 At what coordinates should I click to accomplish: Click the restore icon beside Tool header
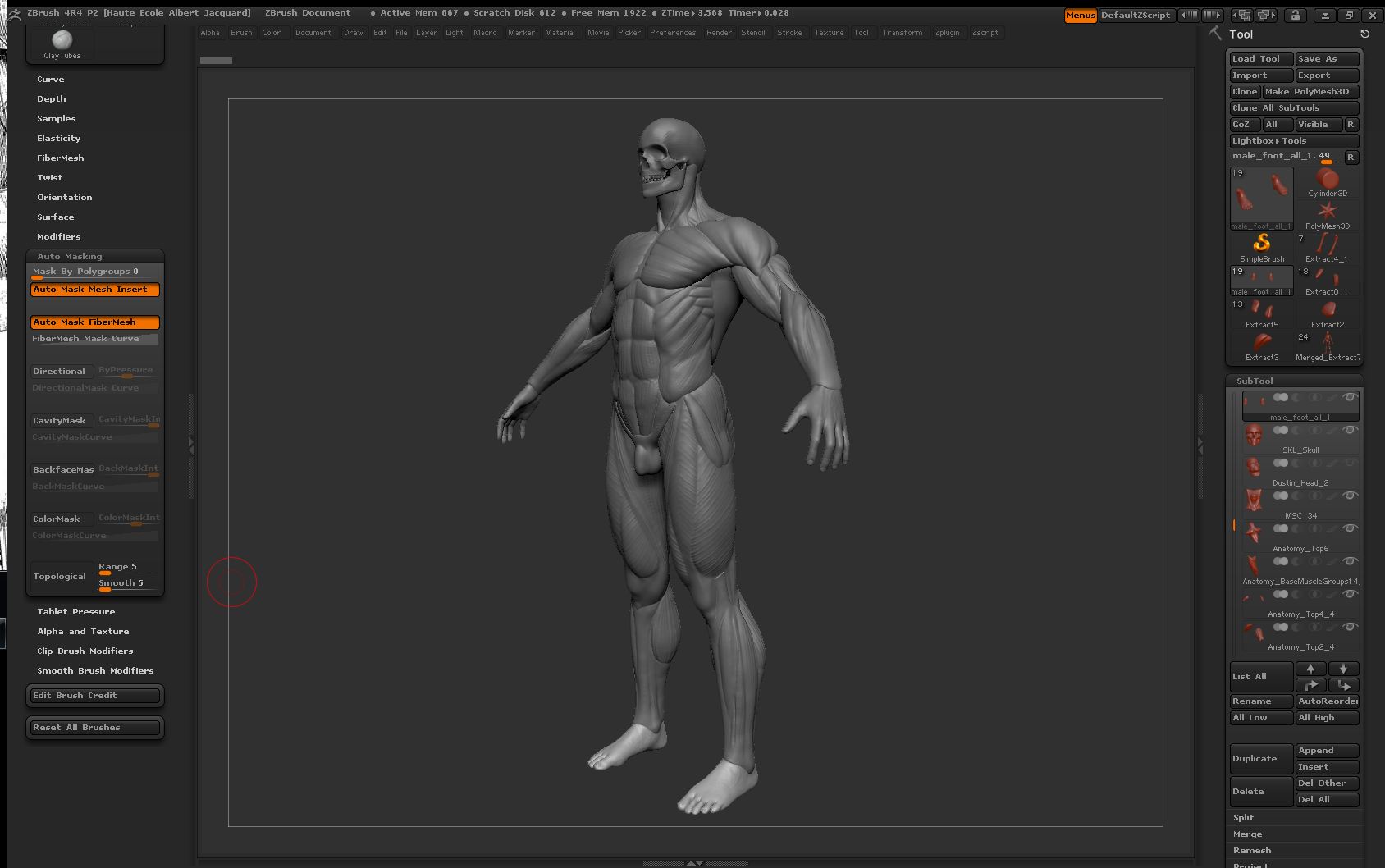click(x=1364, y=34)
